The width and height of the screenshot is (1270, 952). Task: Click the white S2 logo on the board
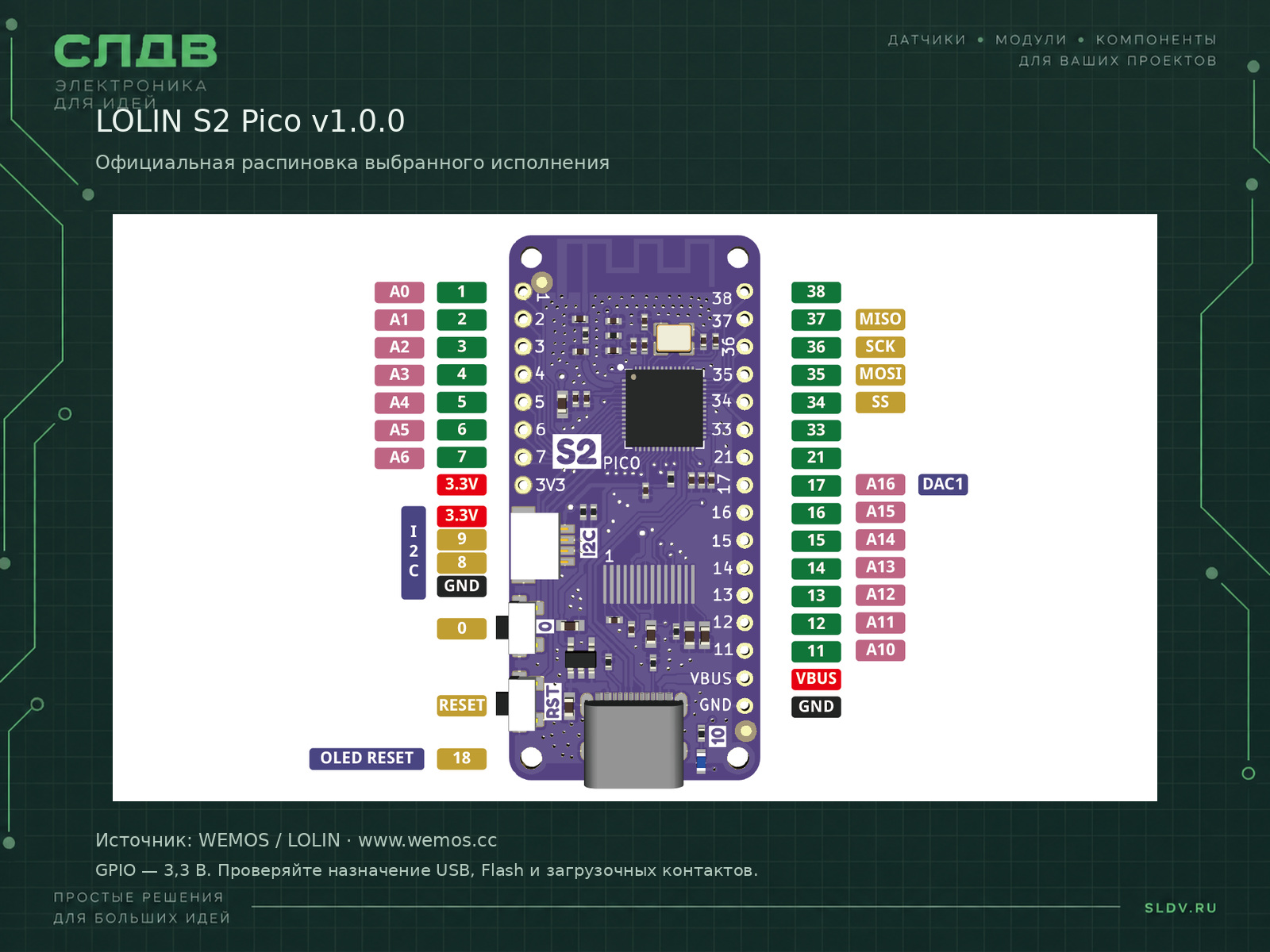[x=576, y=452]
